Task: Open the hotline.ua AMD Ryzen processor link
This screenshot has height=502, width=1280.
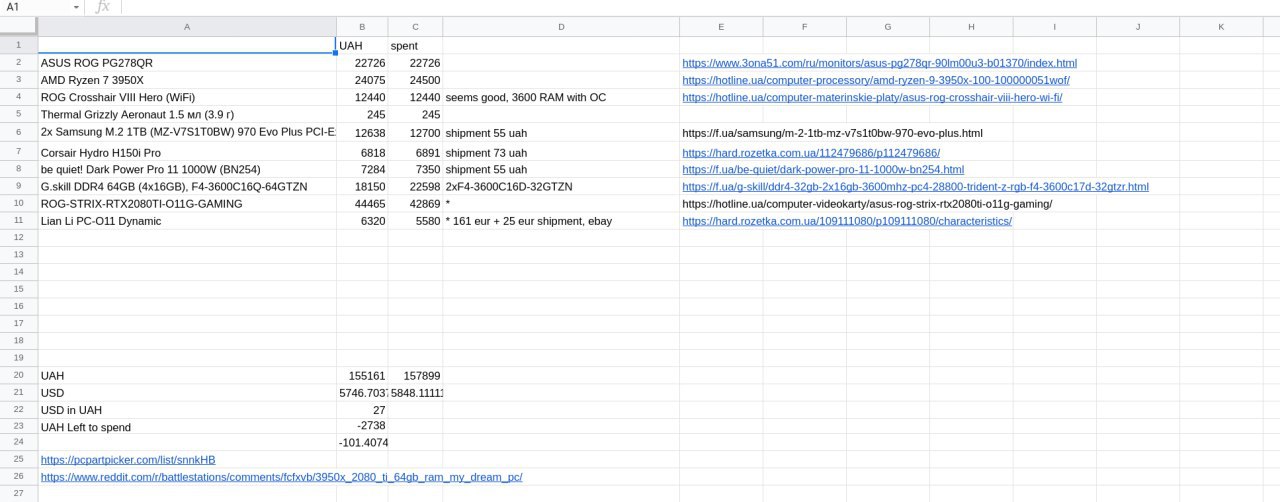Action: coord(876,80)
